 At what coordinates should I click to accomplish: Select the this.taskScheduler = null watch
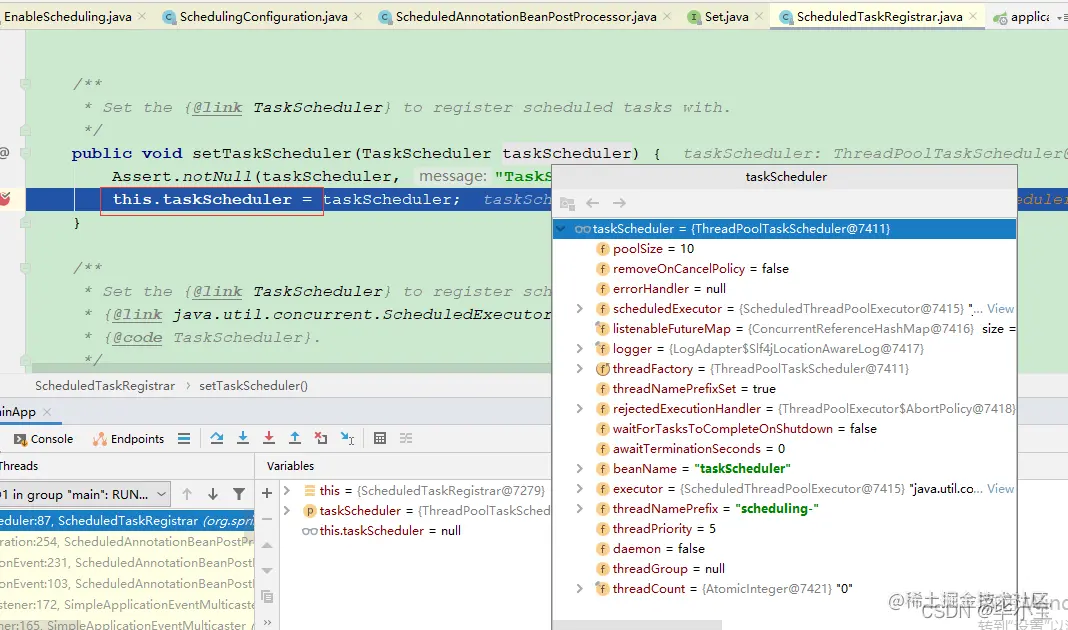point(381,531)
